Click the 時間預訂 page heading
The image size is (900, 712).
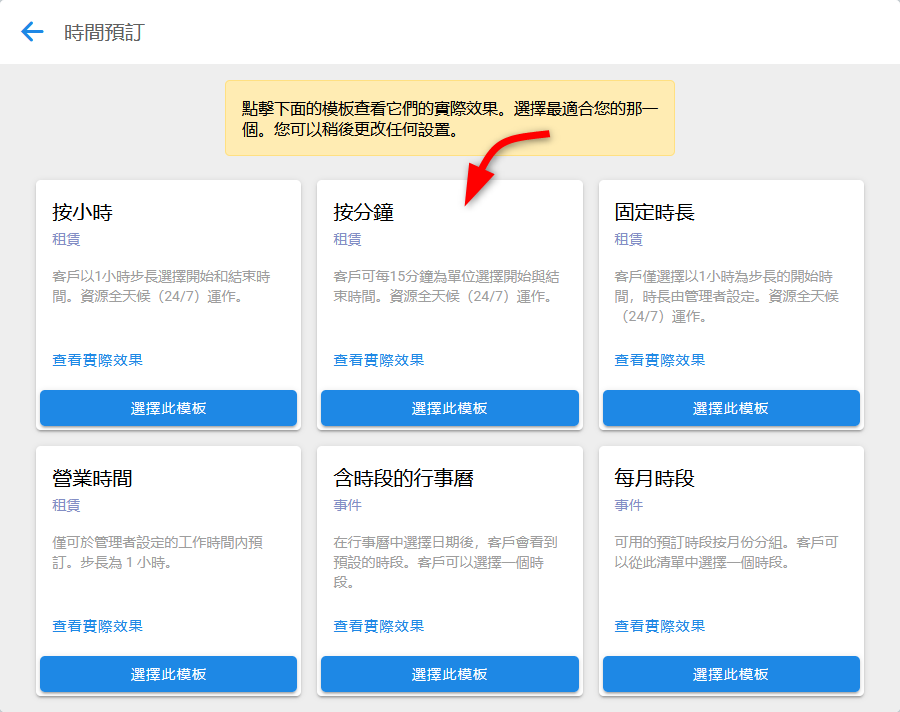tap(103, 32)
